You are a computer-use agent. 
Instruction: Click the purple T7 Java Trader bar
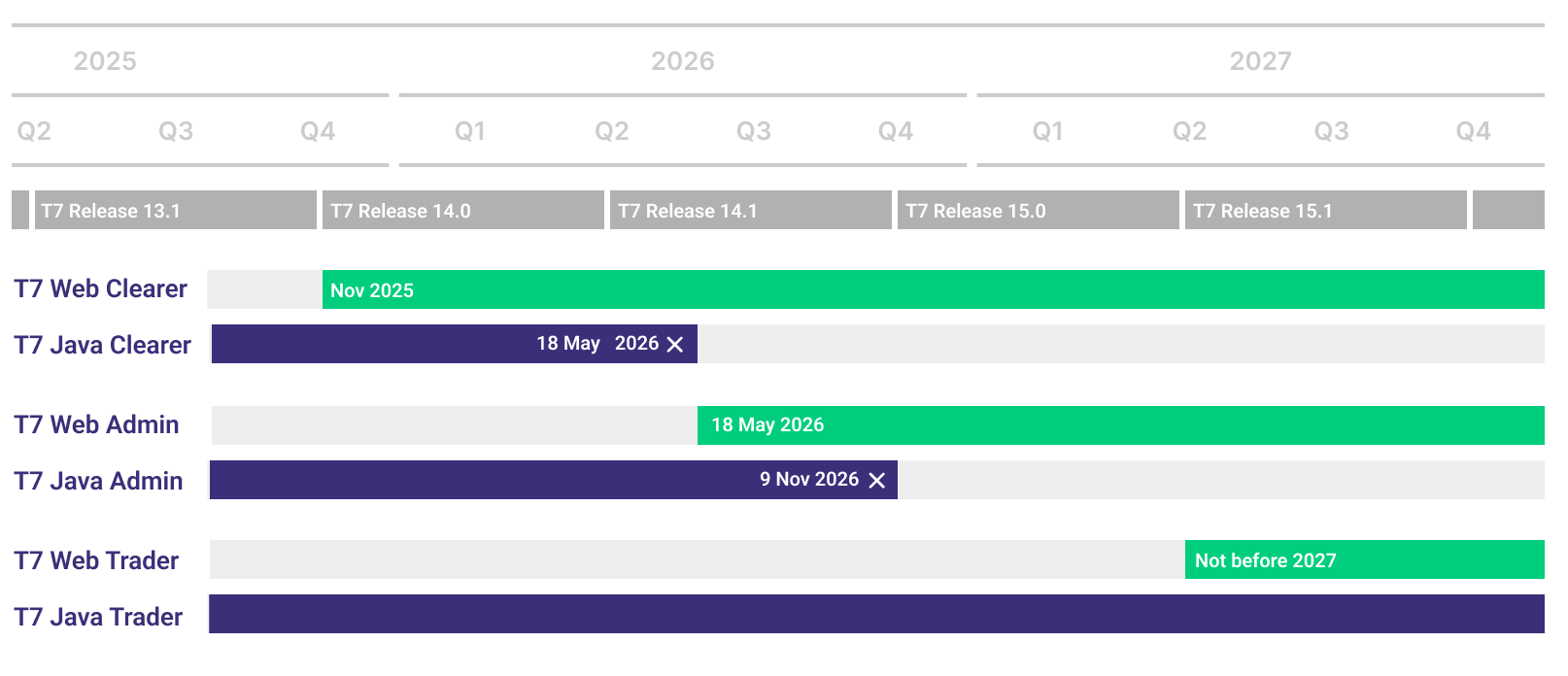876,615
